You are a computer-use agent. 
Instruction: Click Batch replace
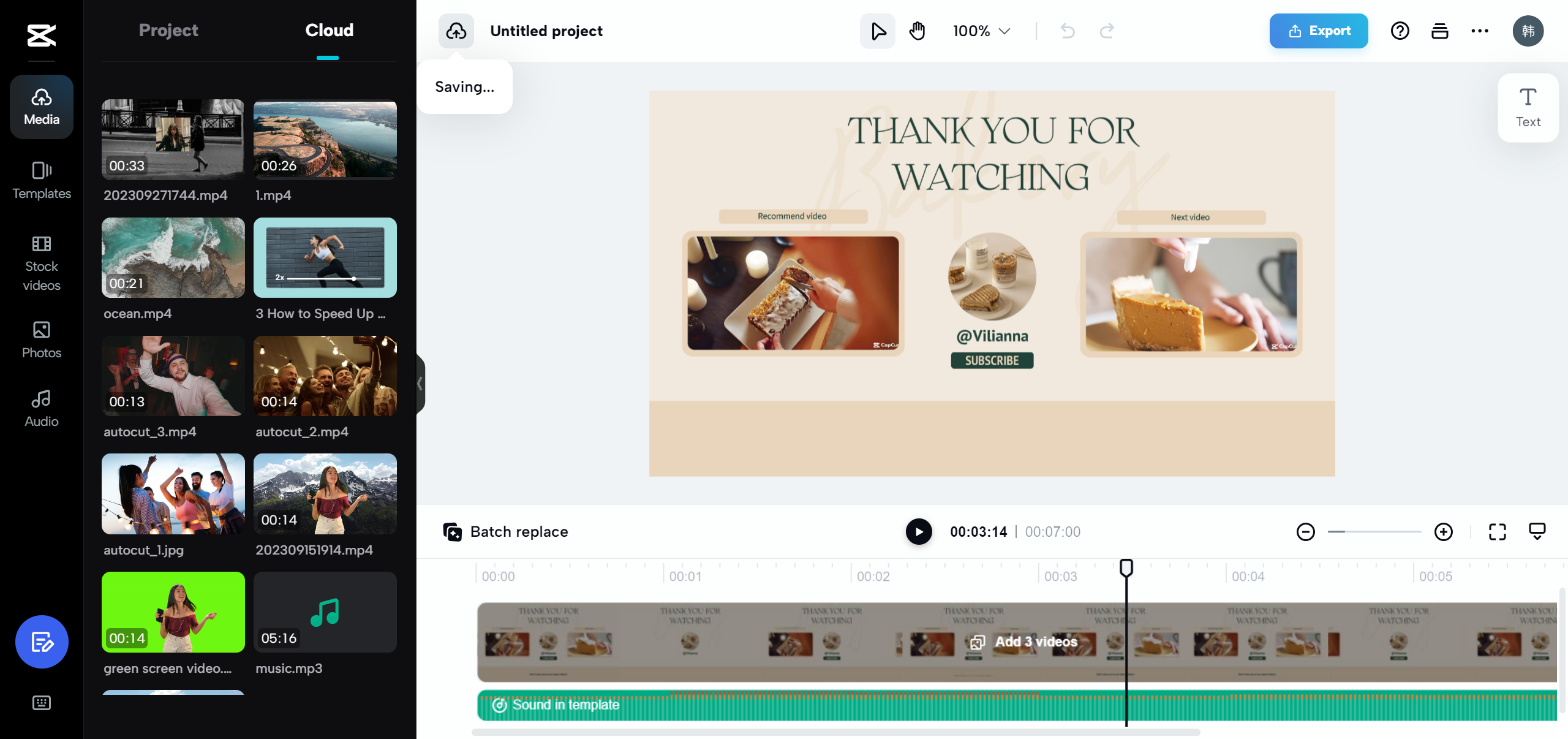point(506,532)
